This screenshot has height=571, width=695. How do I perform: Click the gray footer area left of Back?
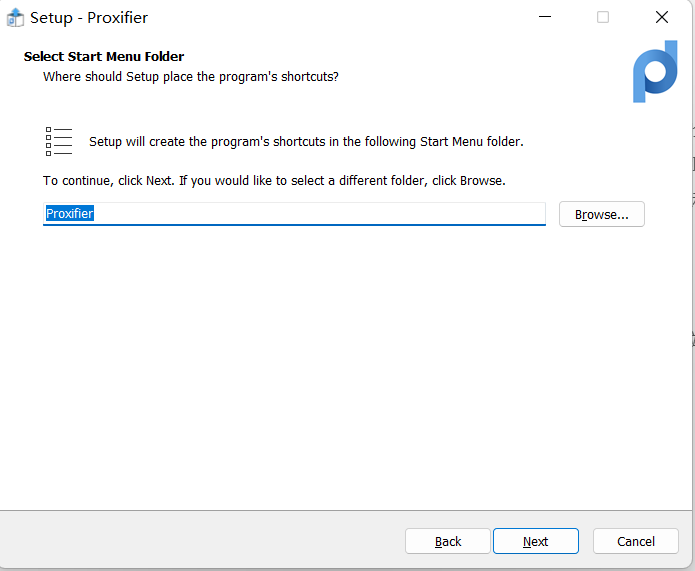(x=200, y=541)
